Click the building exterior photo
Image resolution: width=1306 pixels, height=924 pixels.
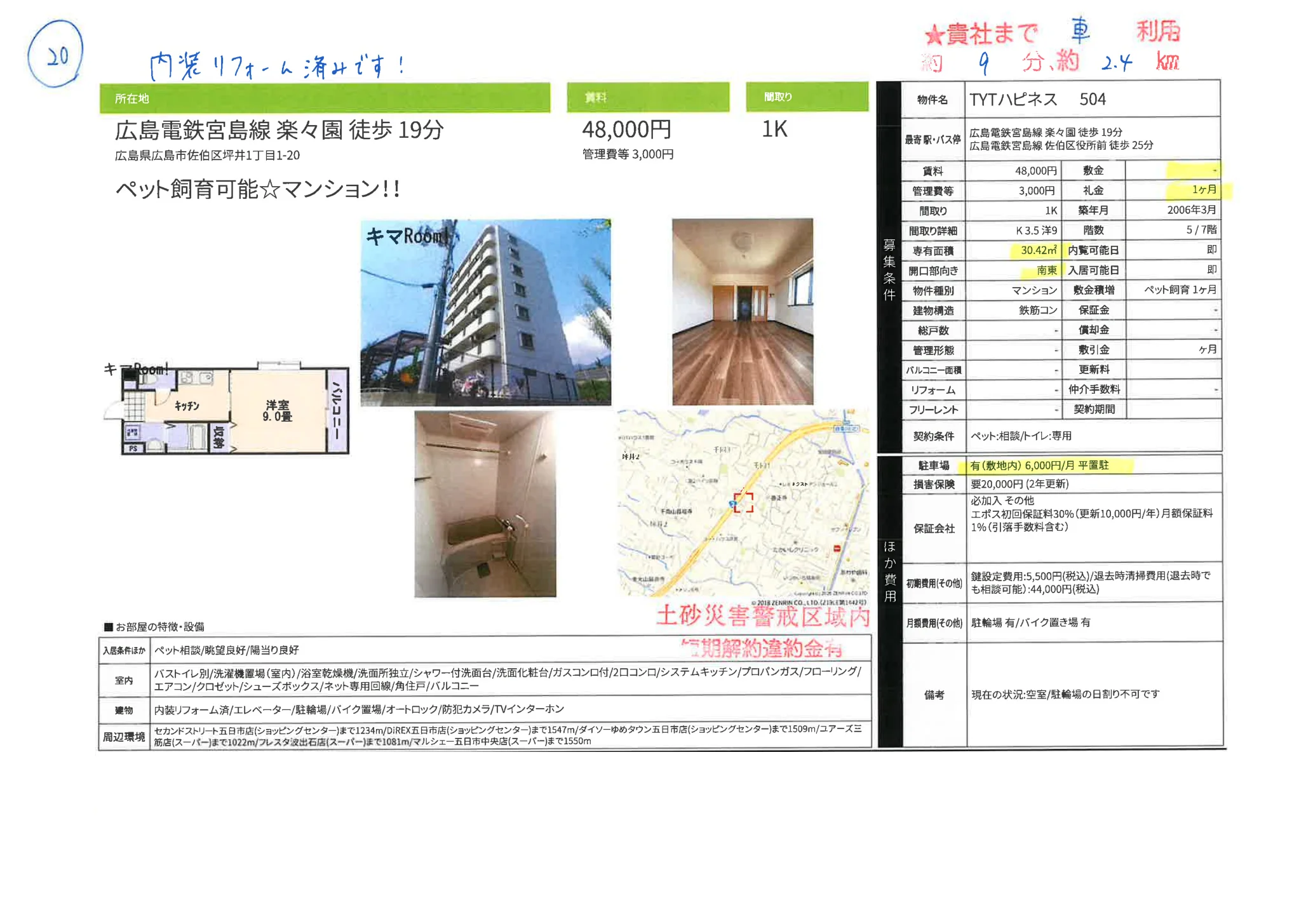(x=485, y=312)
